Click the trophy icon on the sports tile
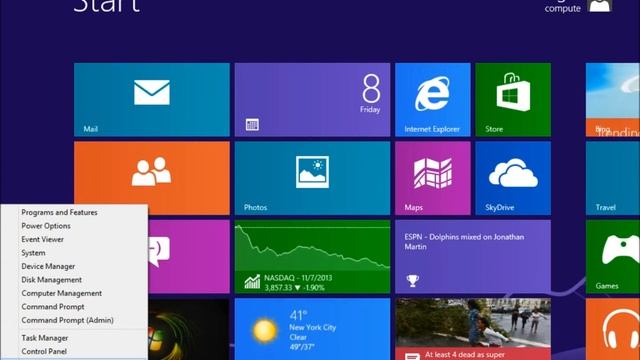640x360 pixels. pos(413,280)
